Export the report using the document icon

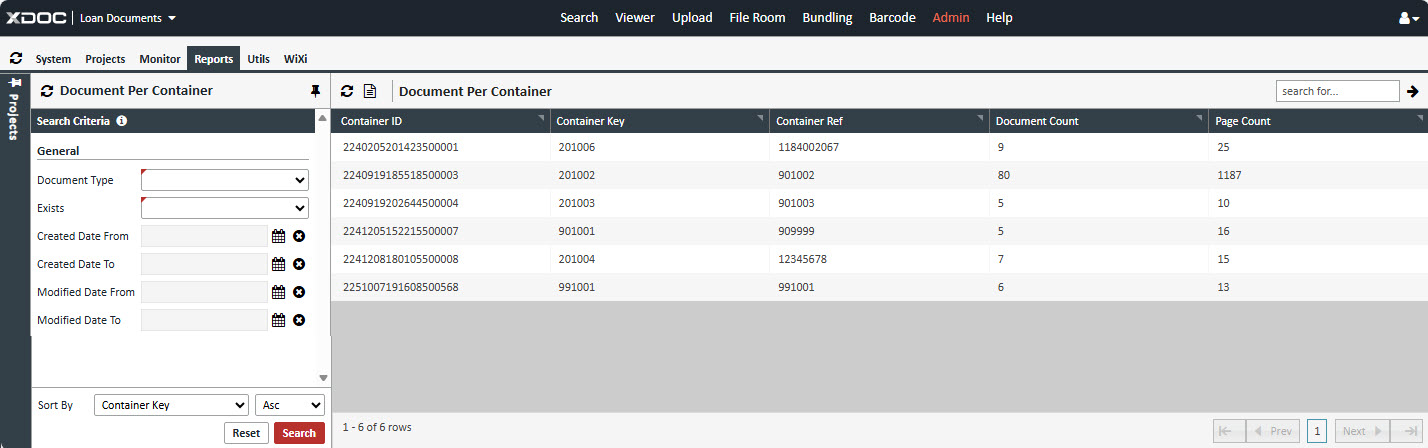[370, 91]
